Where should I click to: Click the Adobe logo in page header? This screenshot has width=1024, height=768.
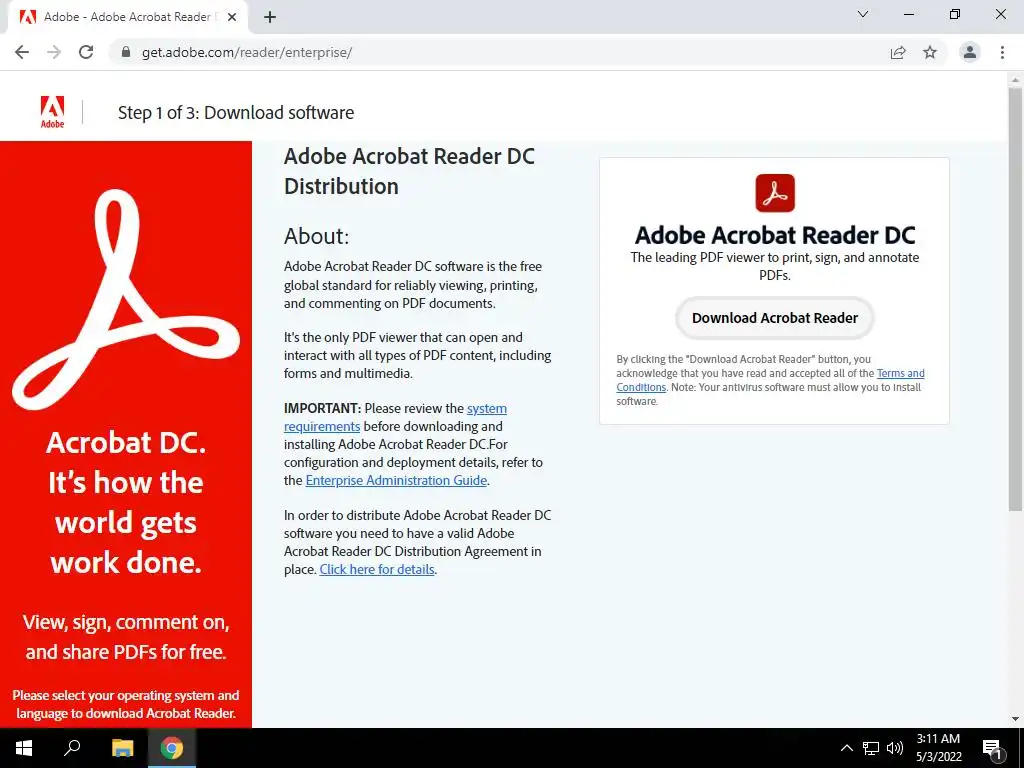[x=52, y=112]
